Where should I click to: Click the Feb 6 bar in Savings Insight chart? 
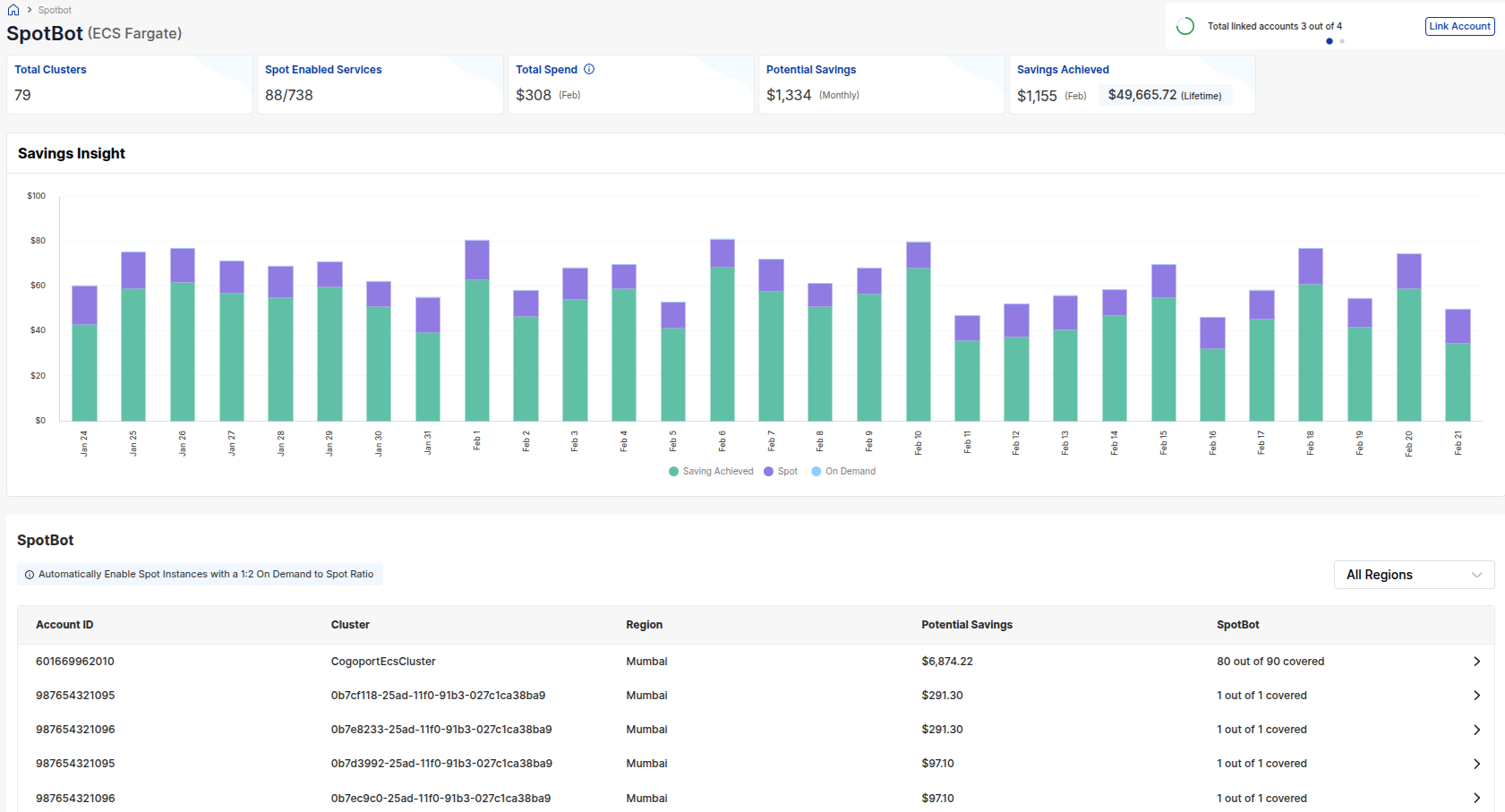[x=721, y=331]
